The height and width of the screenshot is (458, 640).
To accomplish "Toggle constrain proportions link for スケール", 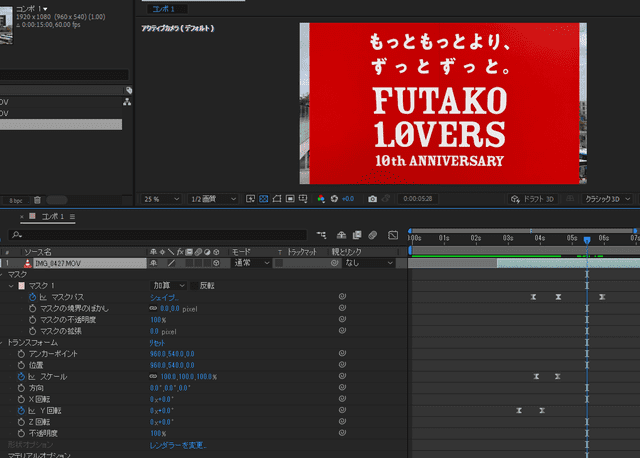I will [153, 376].
